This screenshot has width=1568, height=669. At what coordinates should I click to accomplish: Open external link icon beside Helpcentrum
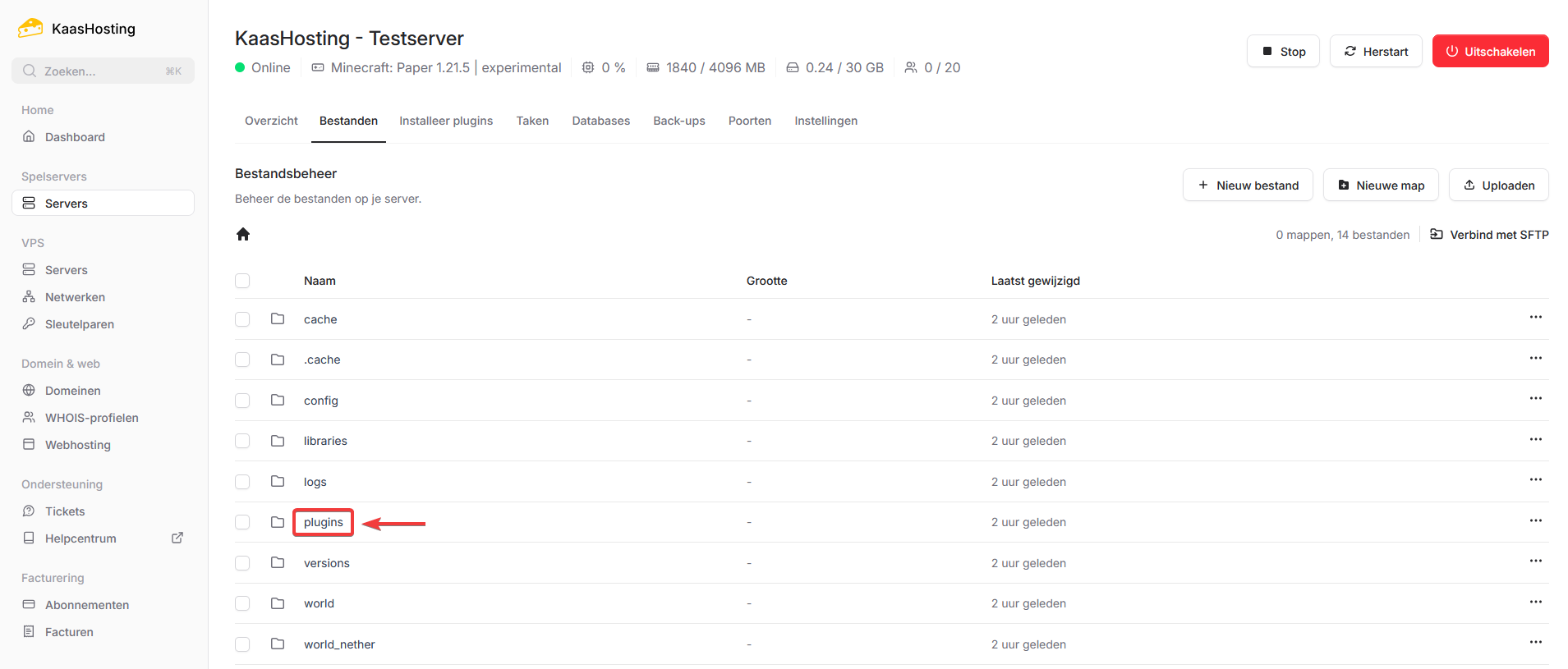coord(177,538)
